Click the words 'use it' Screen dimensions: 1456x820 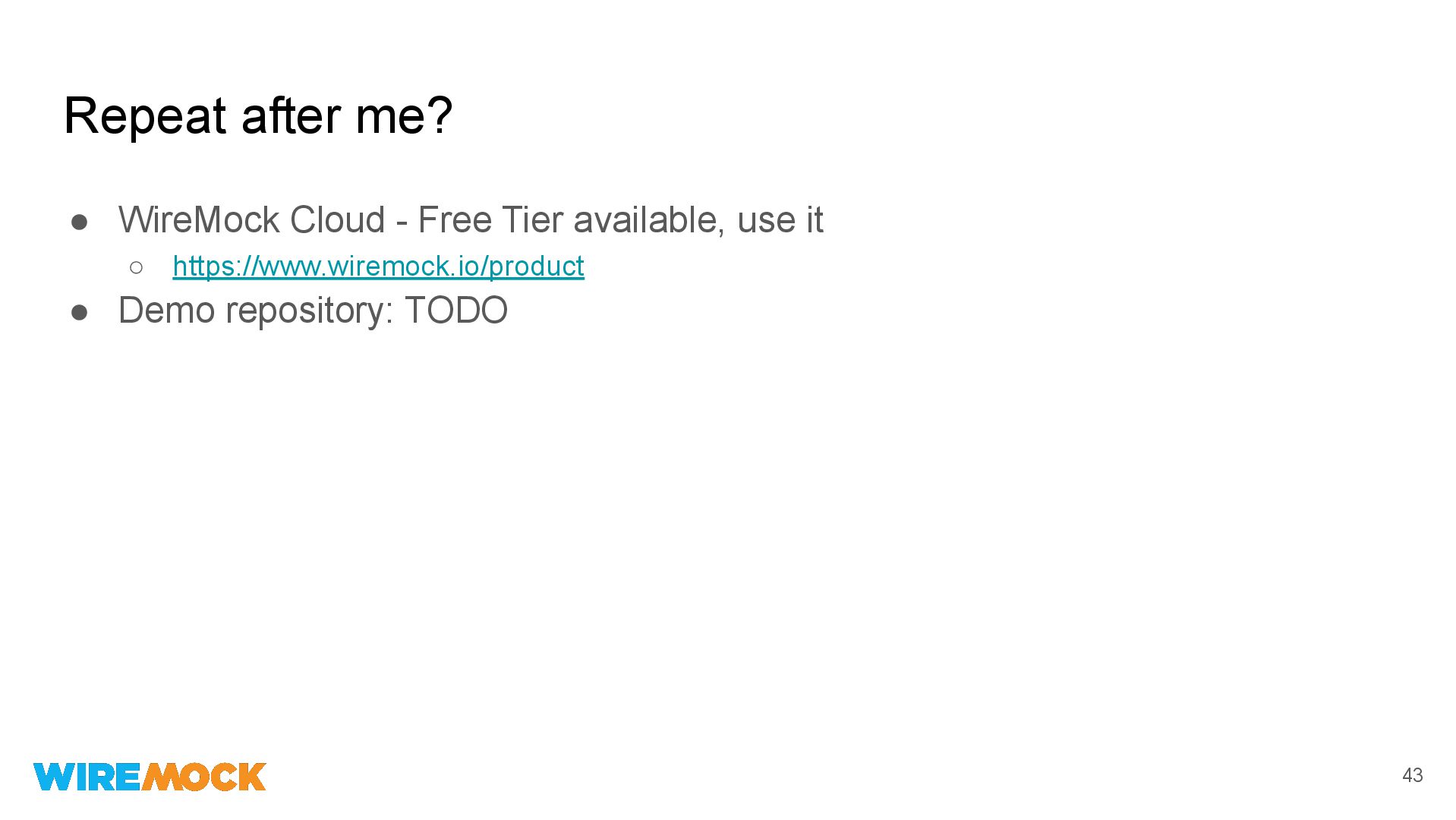point(780,220)
